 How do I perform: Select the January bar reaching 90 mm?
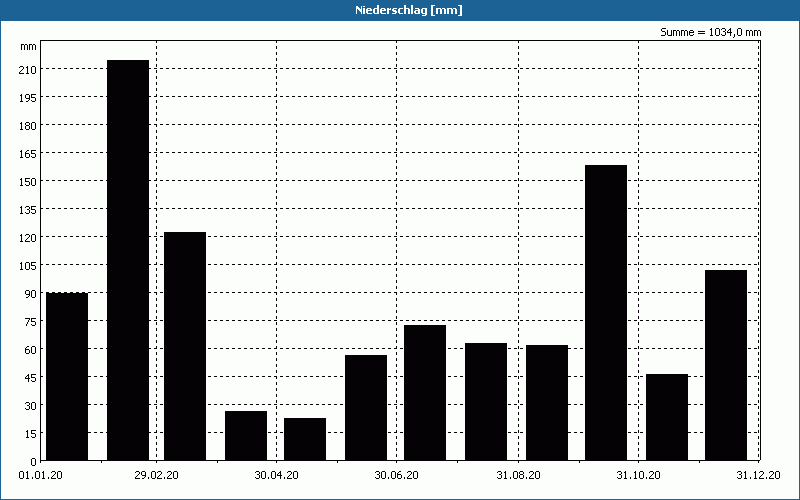tap(67, 377)
